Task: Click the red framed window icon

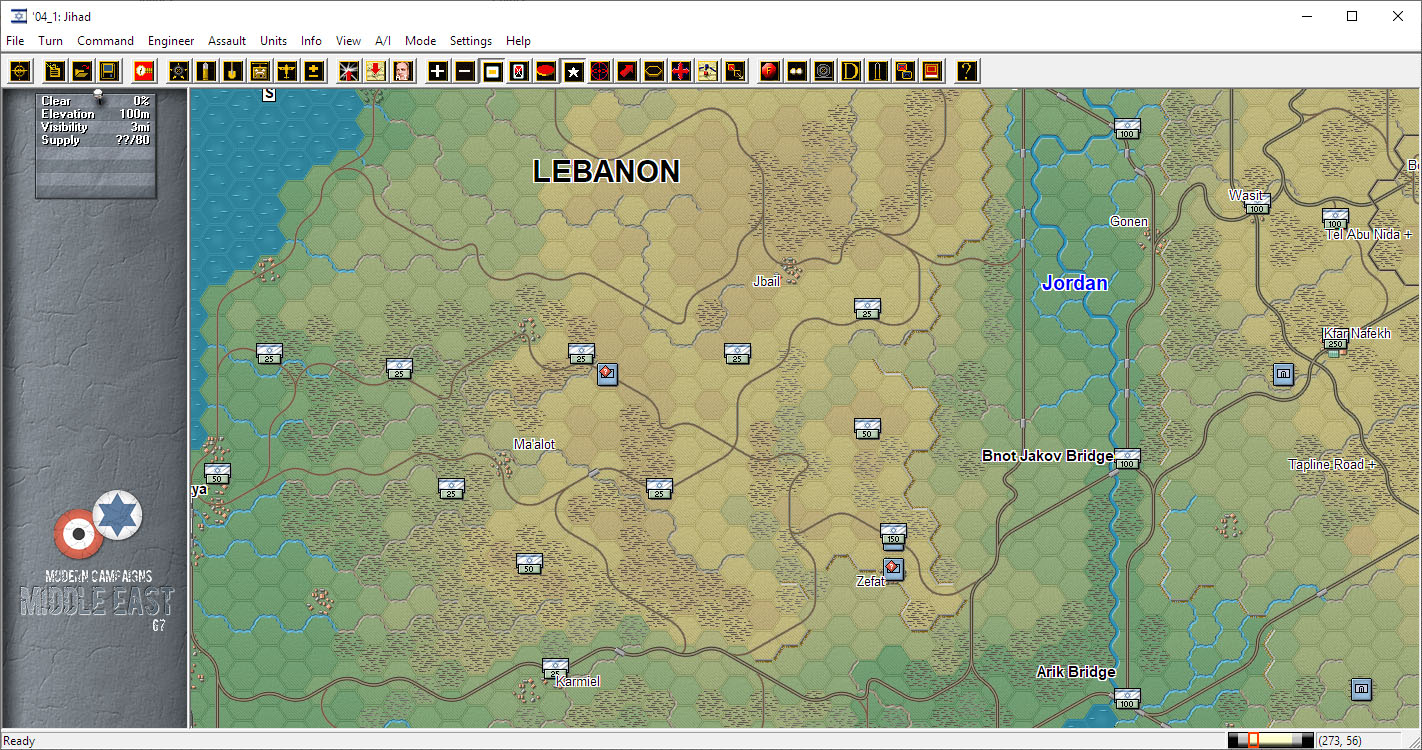Action: tap(932, 71)
